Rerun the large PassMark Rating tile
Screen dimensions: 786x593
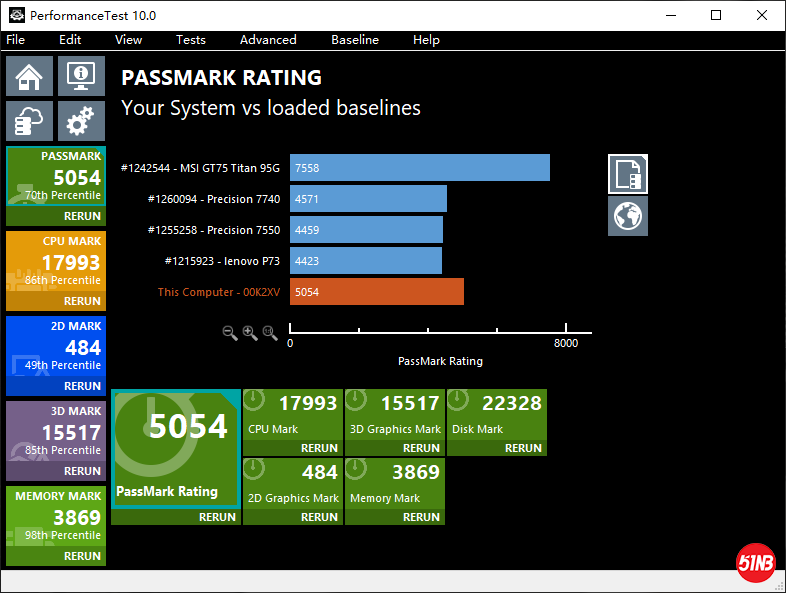click(x=217, y=517)
